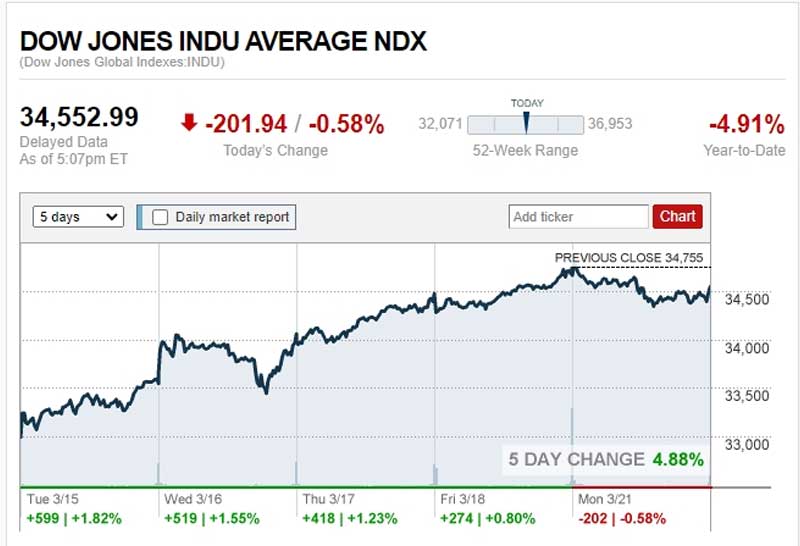Click the 5 Day Change 4.88% badge
The width and height of the screenshot is (800, 546).
[606, 459]
